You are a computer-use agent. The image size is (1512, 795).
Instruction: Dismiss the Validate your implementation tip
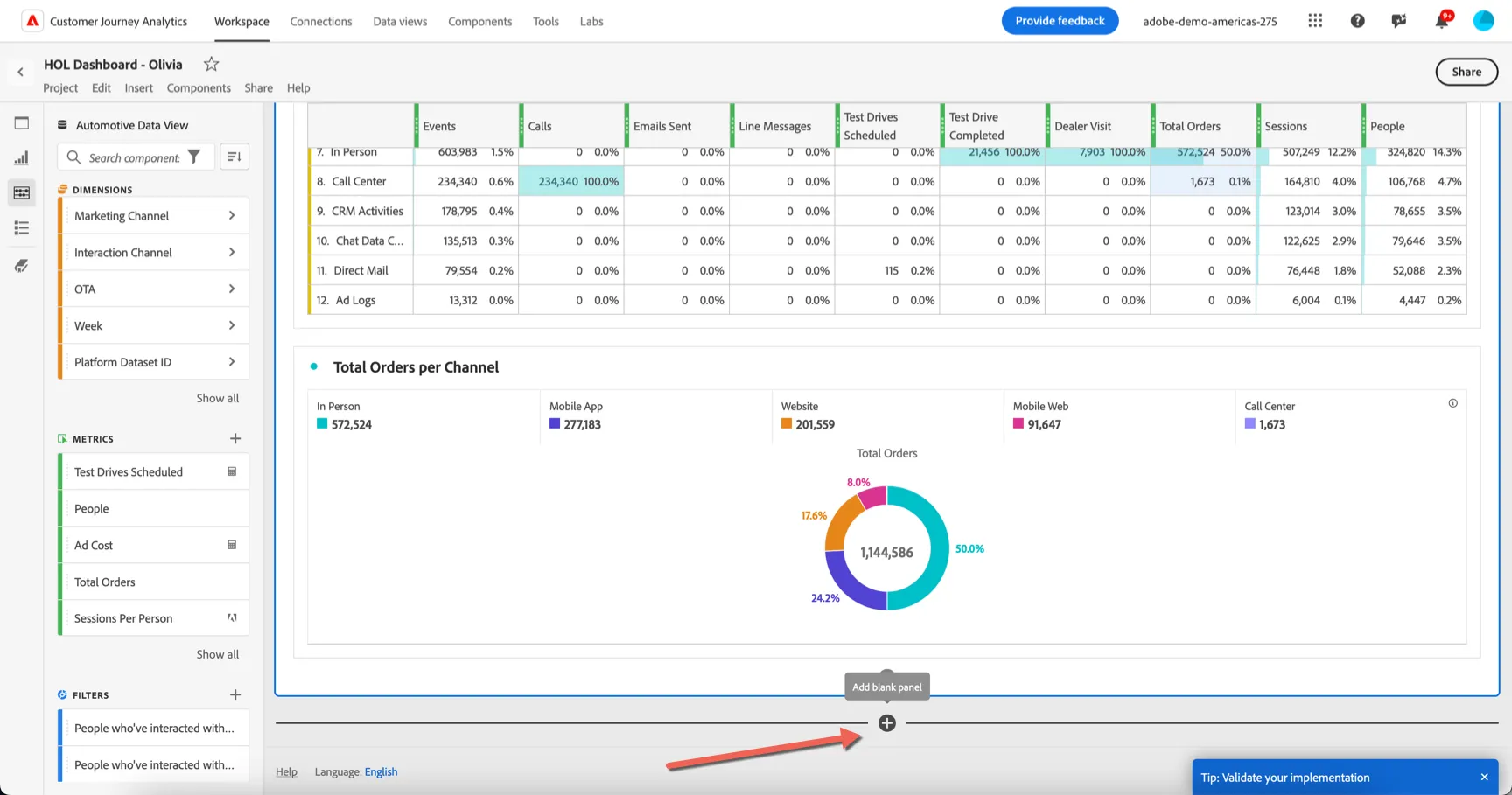[x=1484, y=777]
